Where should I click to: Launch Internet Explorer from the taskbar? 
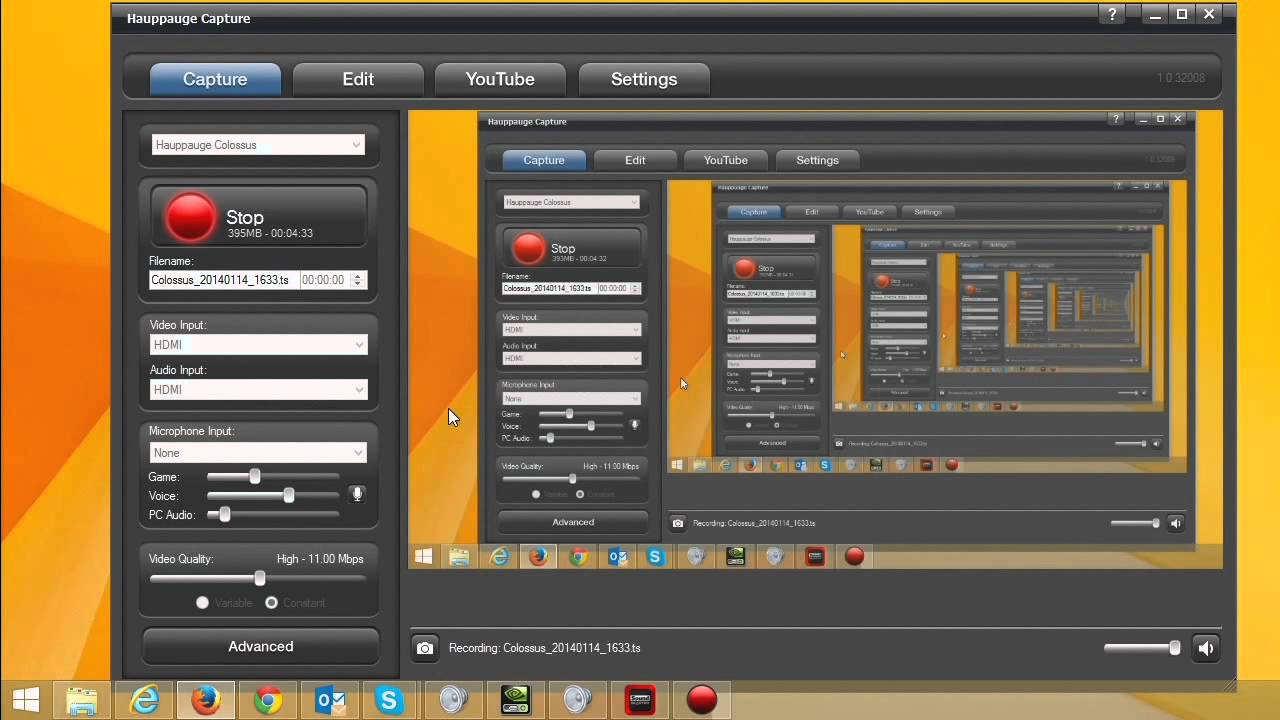145,701
